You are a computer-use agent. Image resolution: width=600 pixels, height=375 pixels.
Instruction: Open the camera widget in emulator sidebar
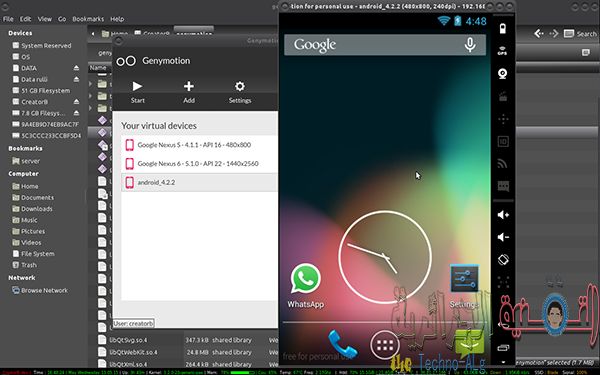[x=503, y=73]
